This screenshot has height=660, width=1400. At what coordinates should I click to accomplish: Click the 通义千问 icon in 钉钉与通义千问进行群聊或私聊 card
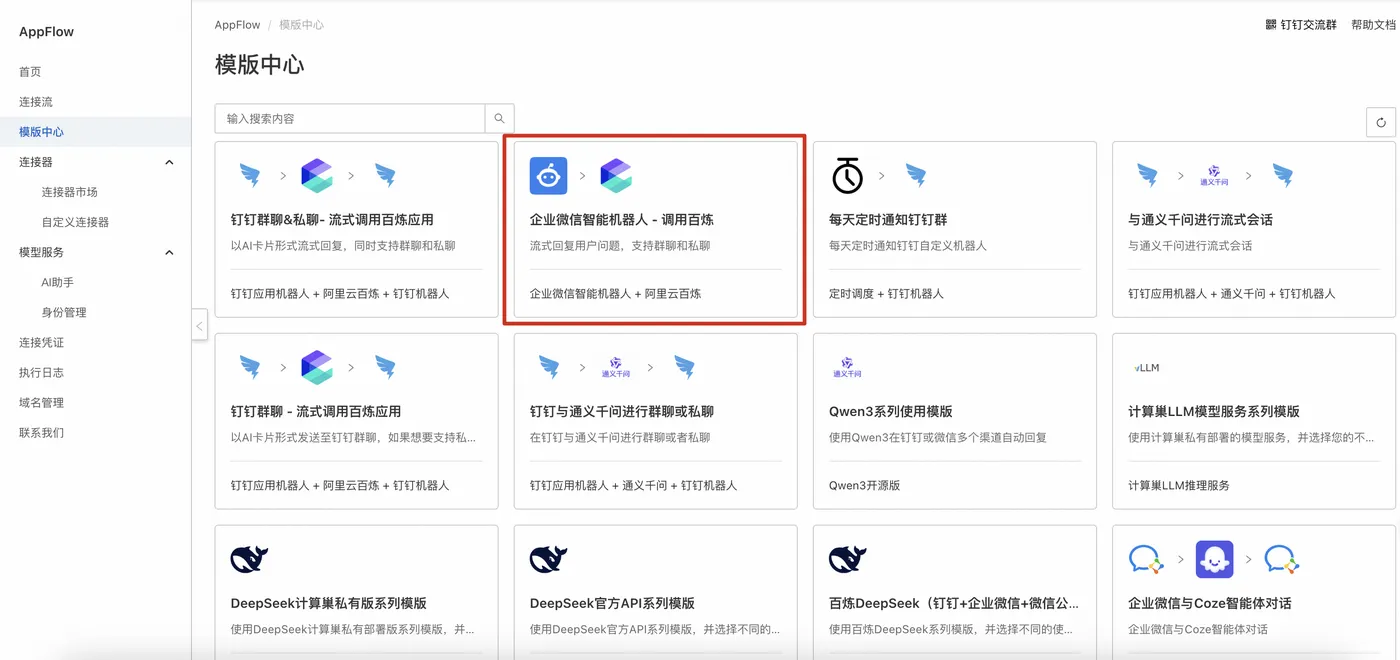pos(616,368)
